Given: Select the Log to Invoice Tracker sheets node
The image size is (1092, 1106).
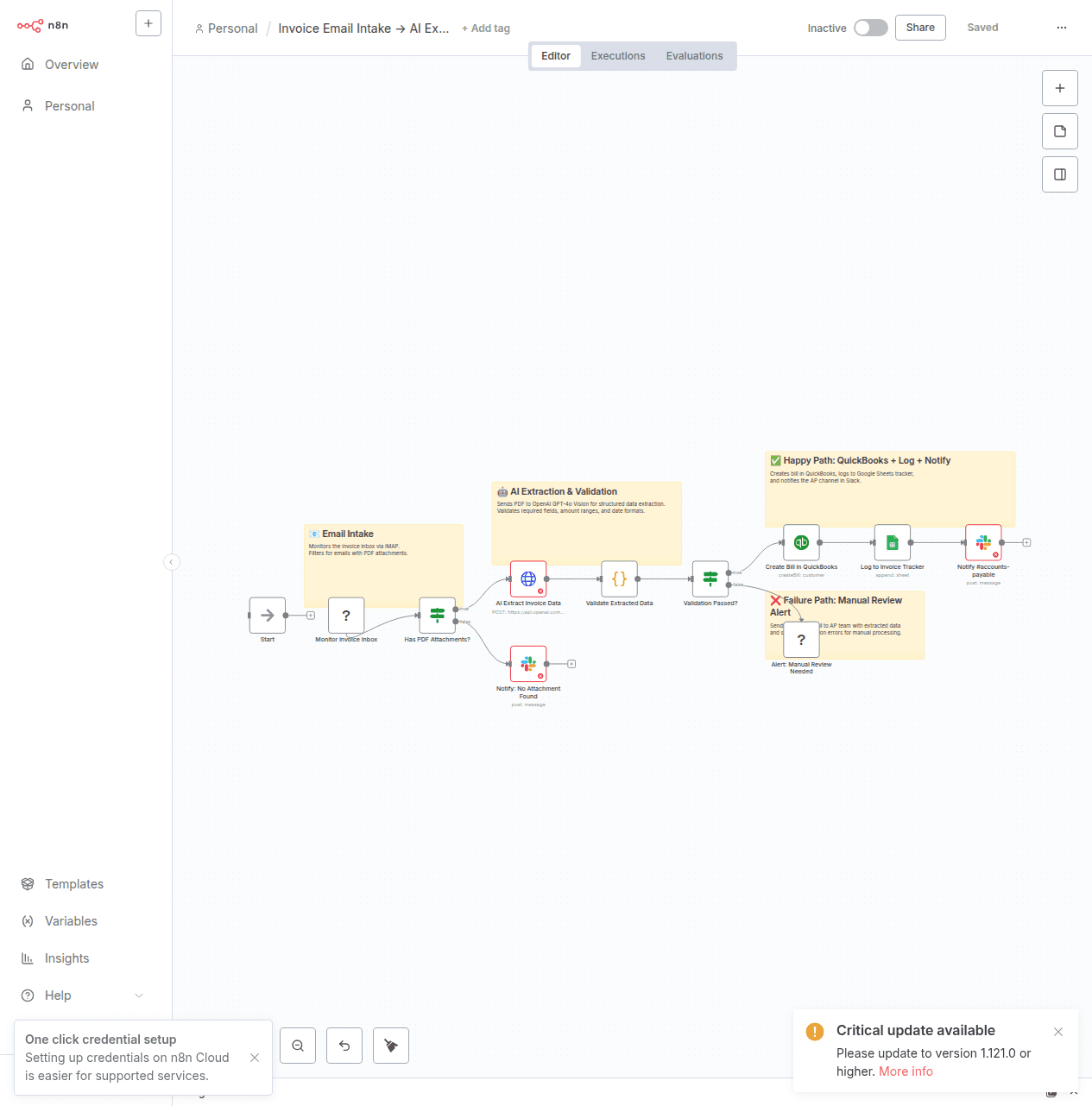Looking at the screenshot, I should pyautogui.click(x=892, y=542).
